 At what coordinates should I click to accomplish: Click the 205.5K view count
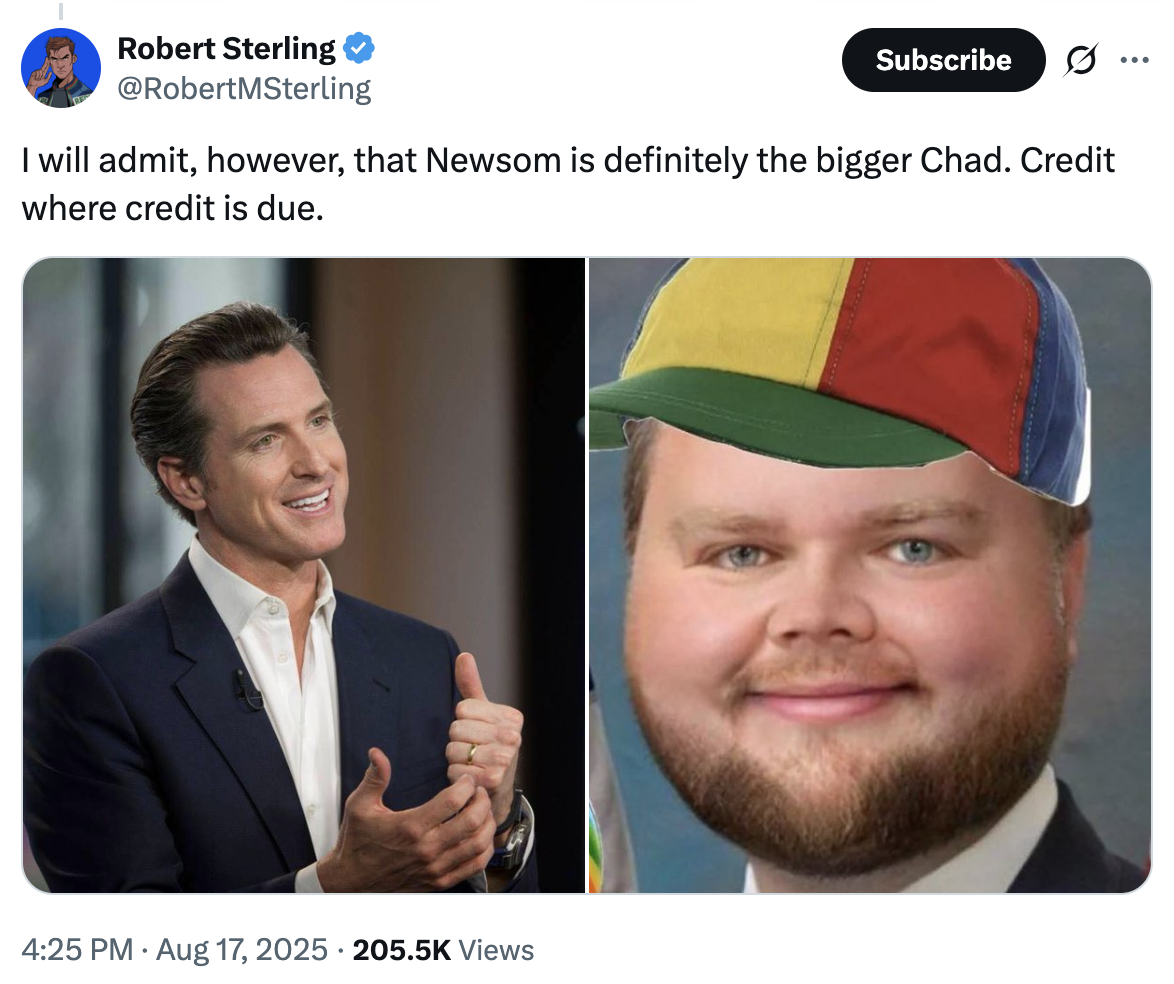(x=401, y=950)
